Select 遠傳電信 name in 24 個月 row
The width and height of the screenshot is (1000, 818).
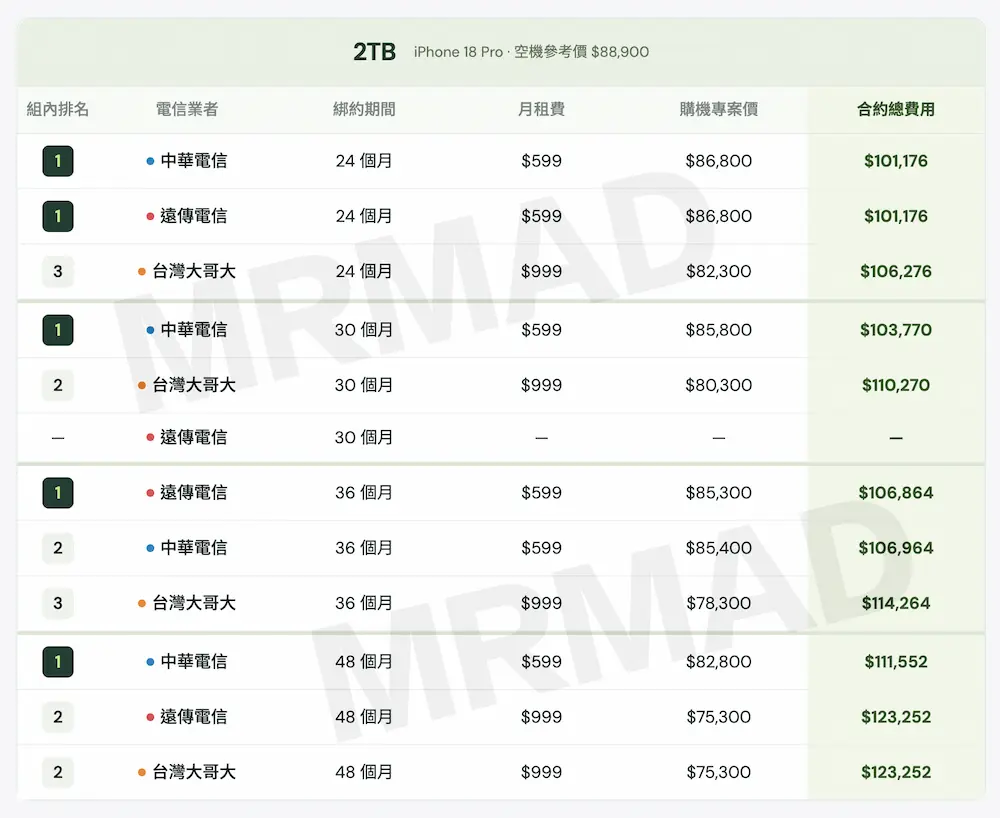coord(194,216)
